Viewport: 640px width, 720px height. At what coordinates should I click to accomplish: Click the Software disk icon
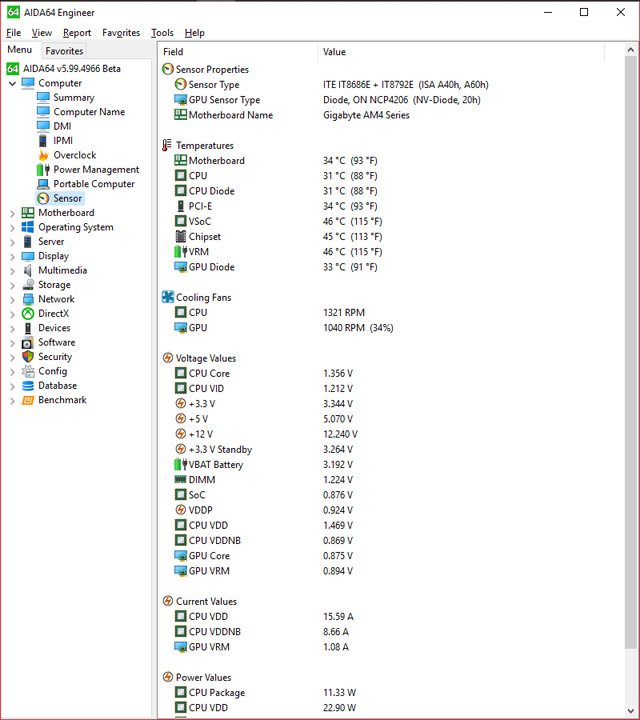tap(28, 343)
